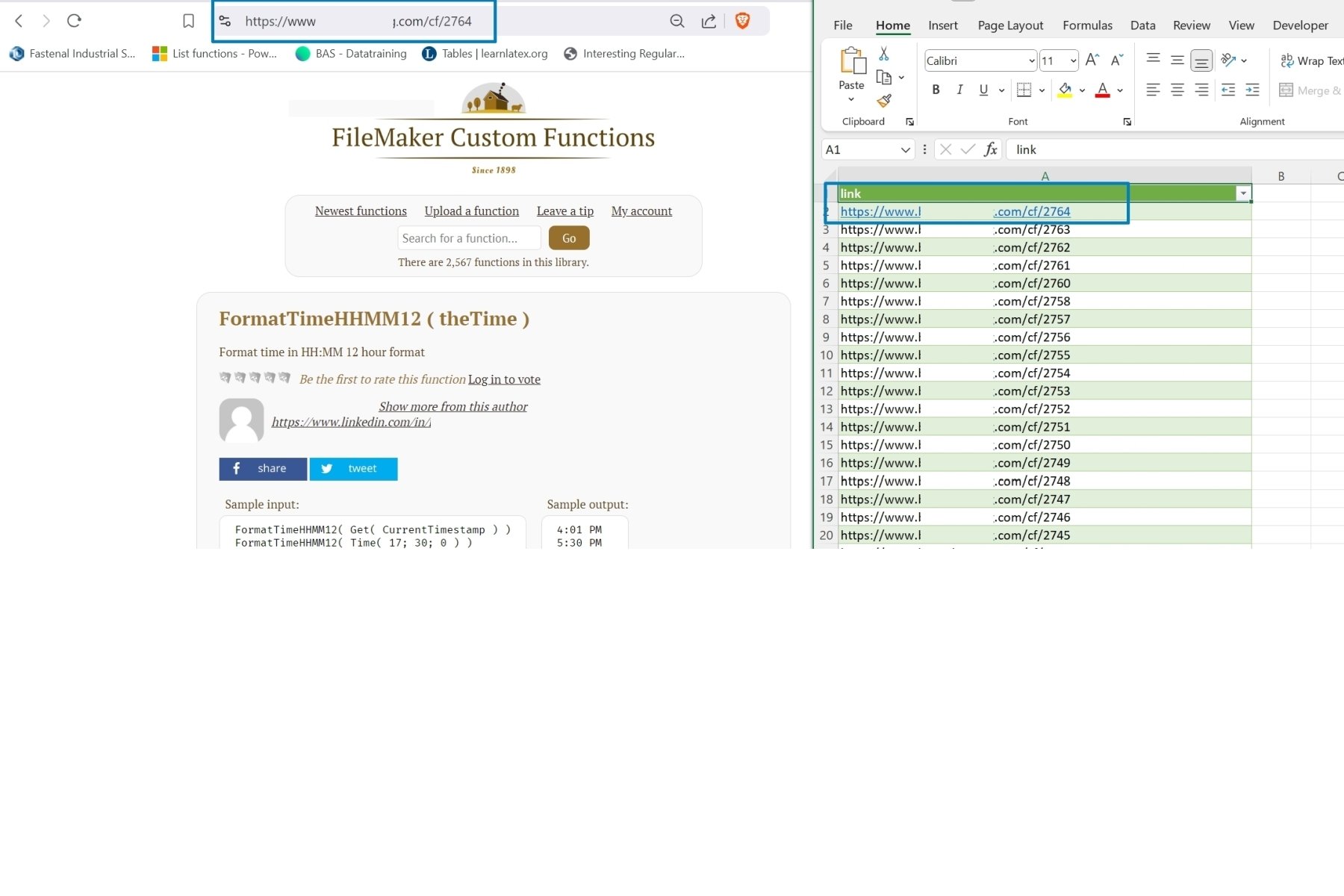Switch to Page Layout tab
1344x896 pixels.
[1010, 25]
